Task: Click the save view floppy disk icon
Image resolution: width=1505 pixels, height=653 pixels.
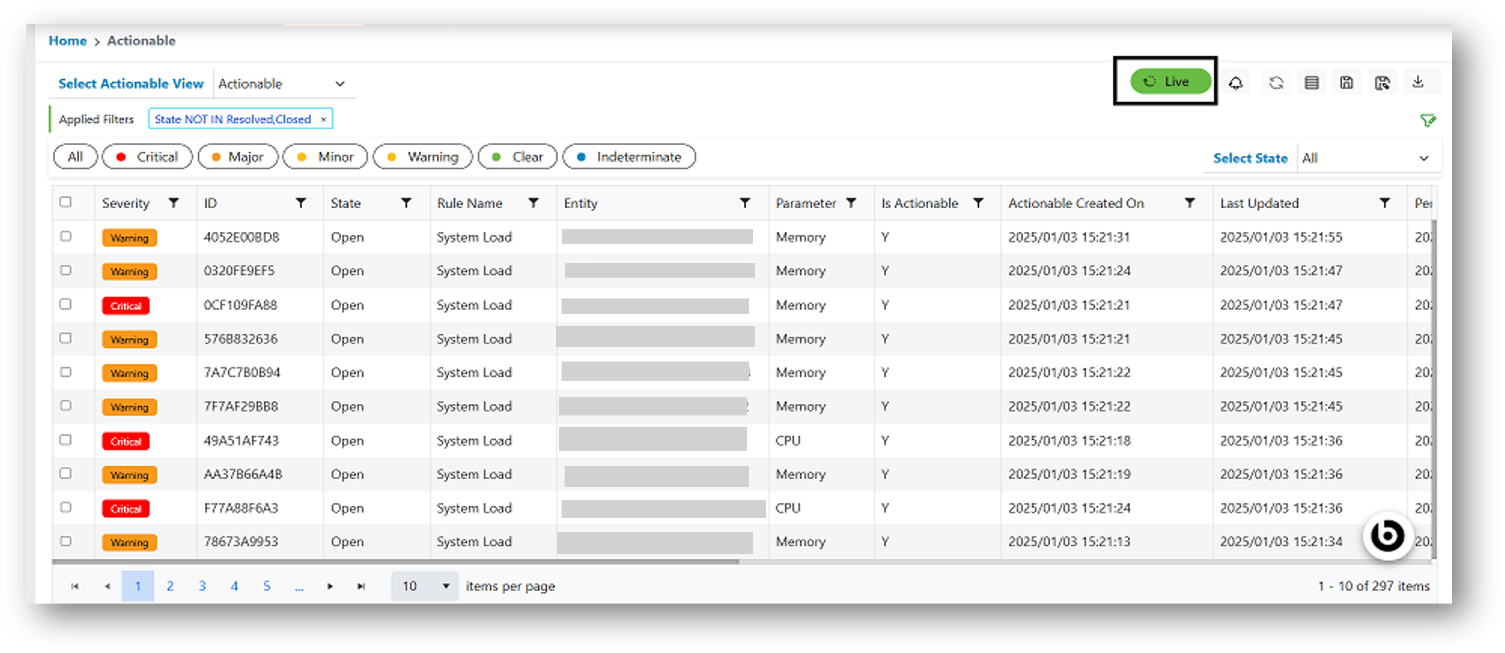Action: 1347,83
